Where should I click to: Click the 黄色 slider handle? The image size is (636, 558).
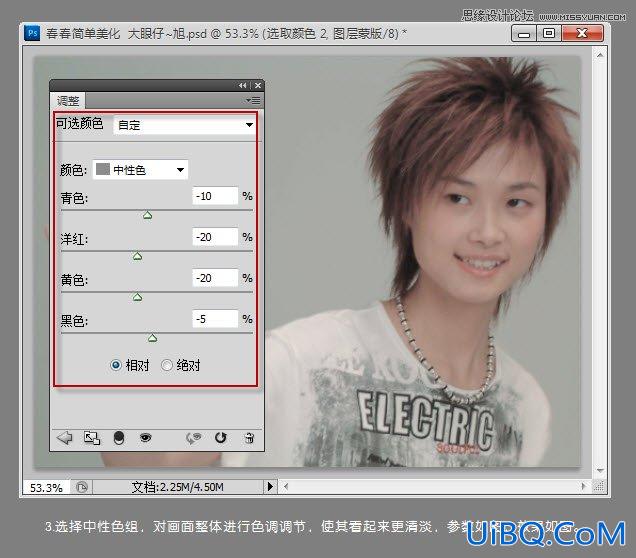138,297
